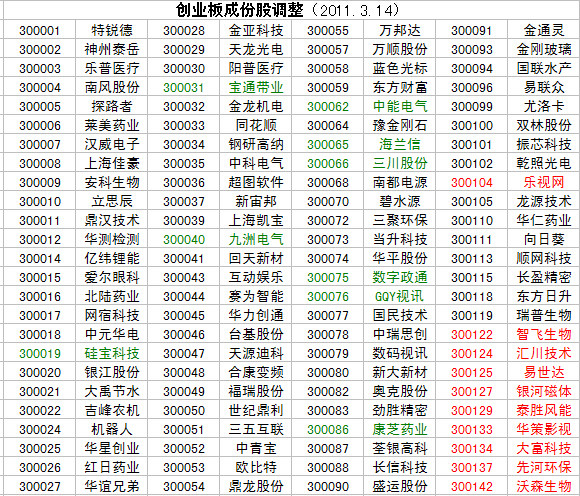Viewport: 580px width, 496px height.
Task: Select the 金通灵 cell
Action: pyautogui.click(x=544, y=30)
